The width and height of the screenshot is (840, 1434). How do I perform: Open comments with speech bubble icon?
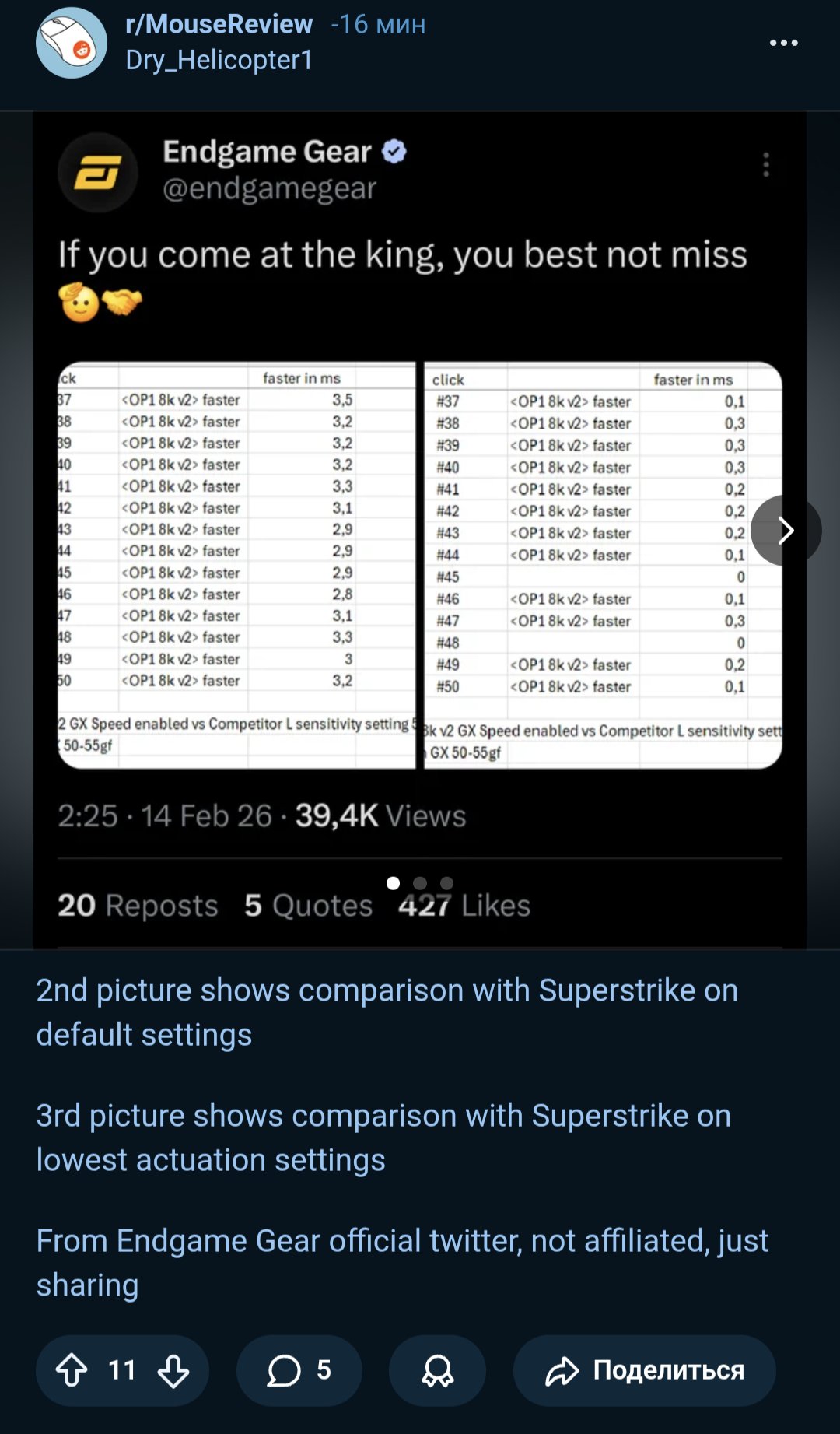pyautogui.click(x=299, y=1370)
